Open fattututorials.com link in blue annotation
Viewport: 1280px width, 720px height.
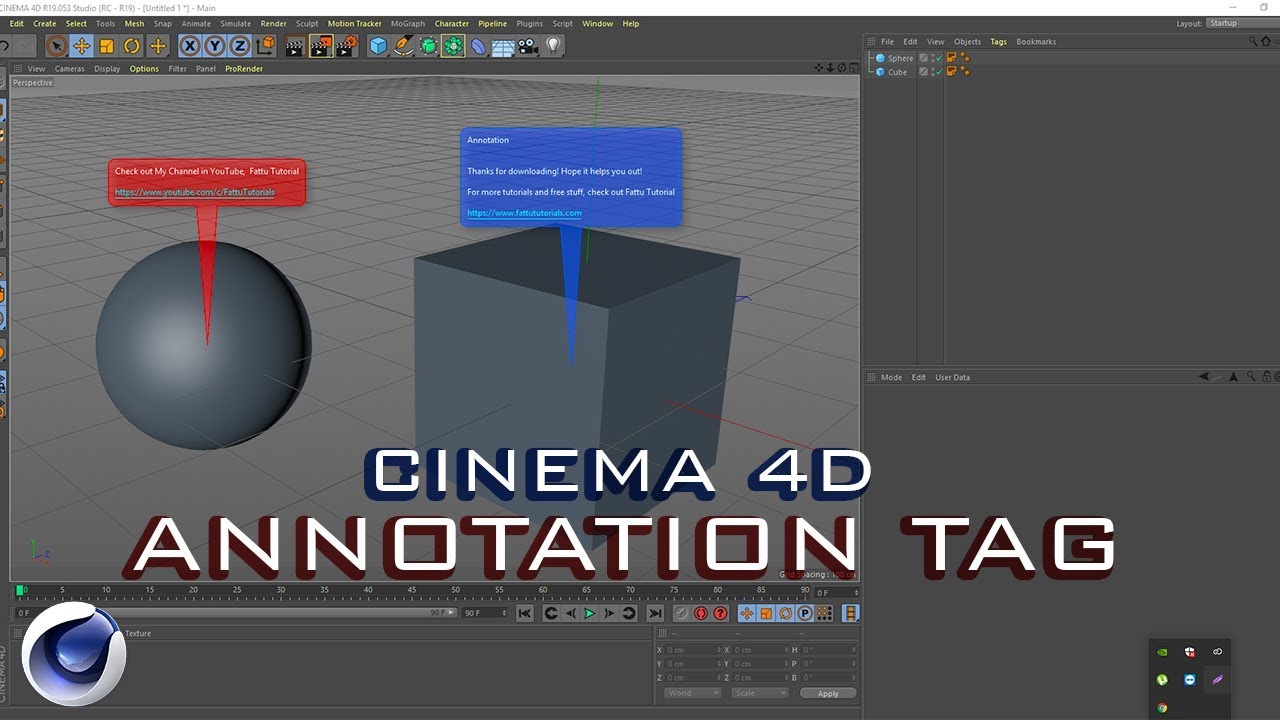coord(524,213)
